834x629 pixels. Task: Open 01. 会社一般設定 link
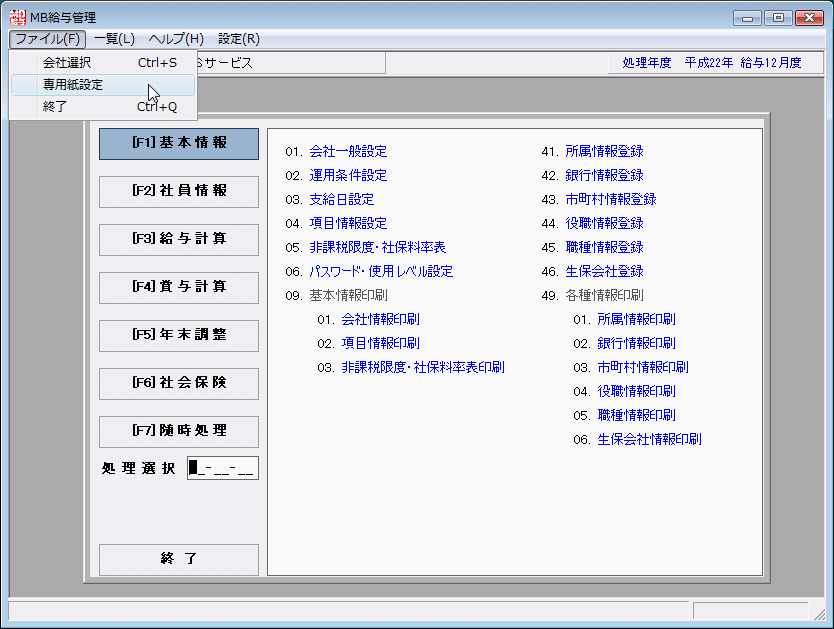tap(348, 152)
